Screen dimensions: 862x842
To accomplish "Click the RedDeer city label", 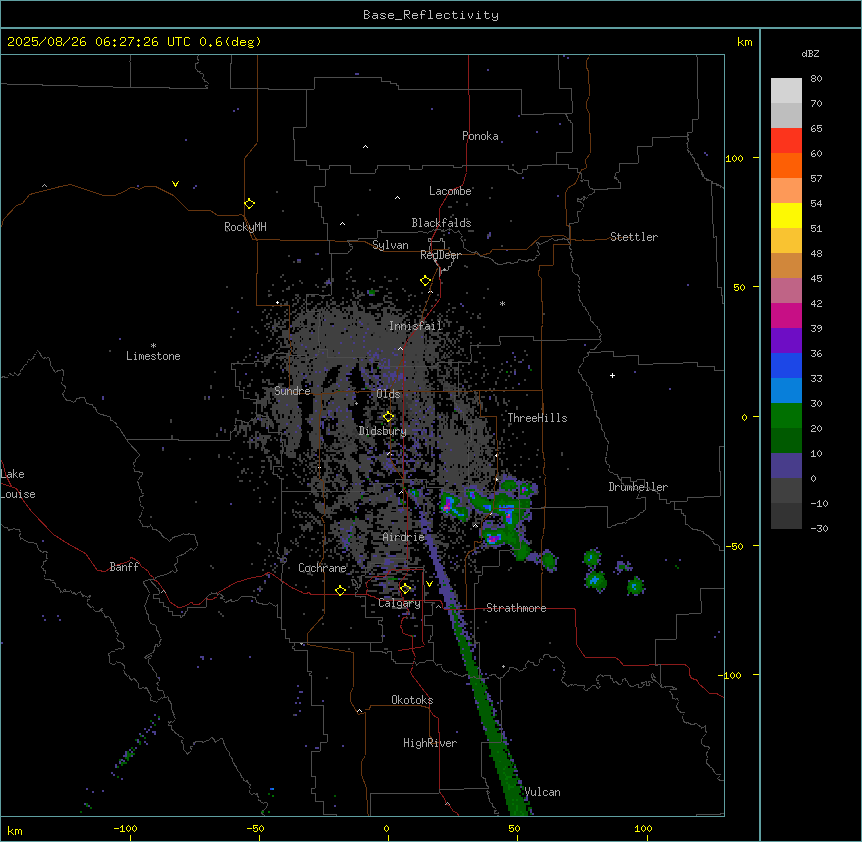I will (x=440, y=255).
